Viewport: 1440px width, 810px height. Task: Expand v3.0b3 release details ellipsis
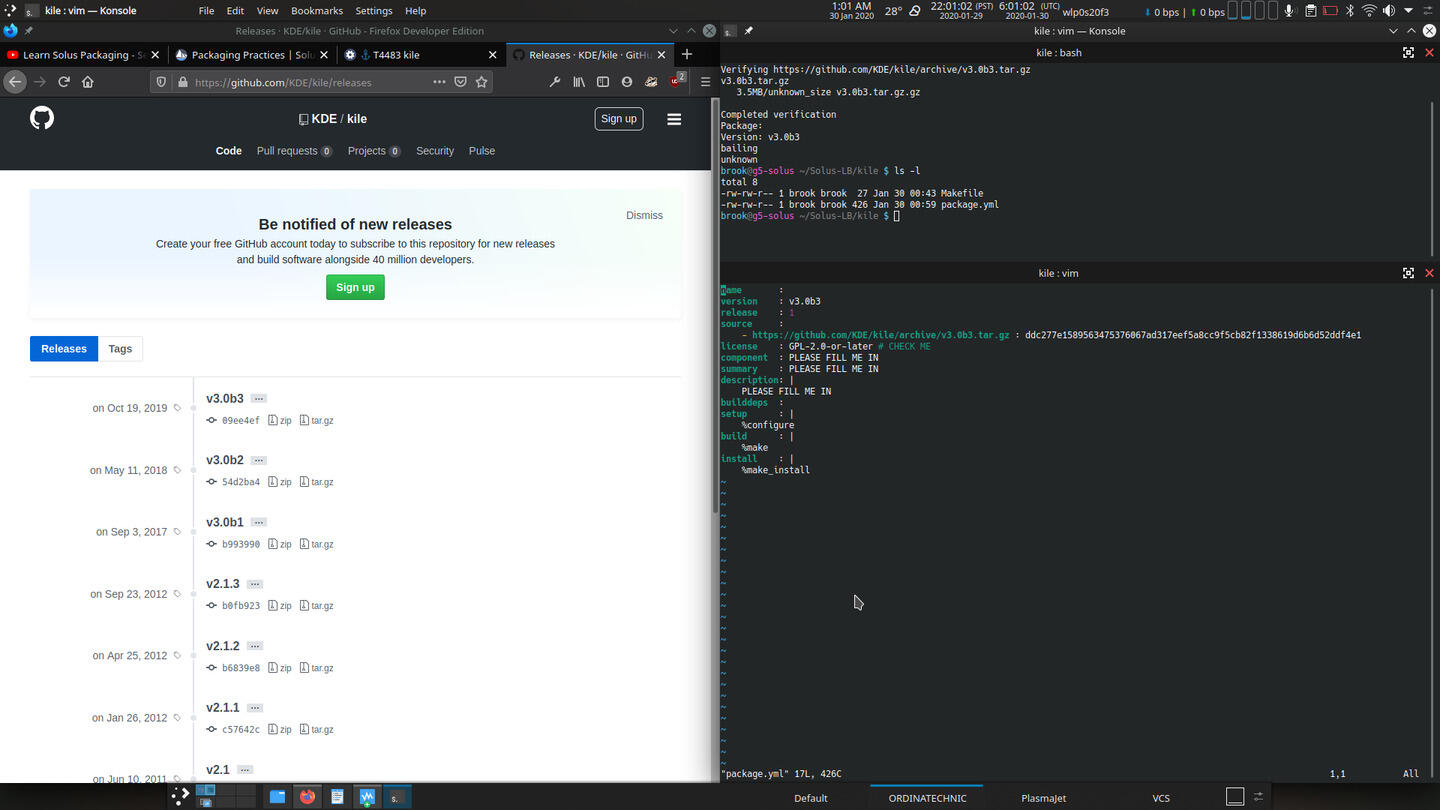(x=259, y=399)
